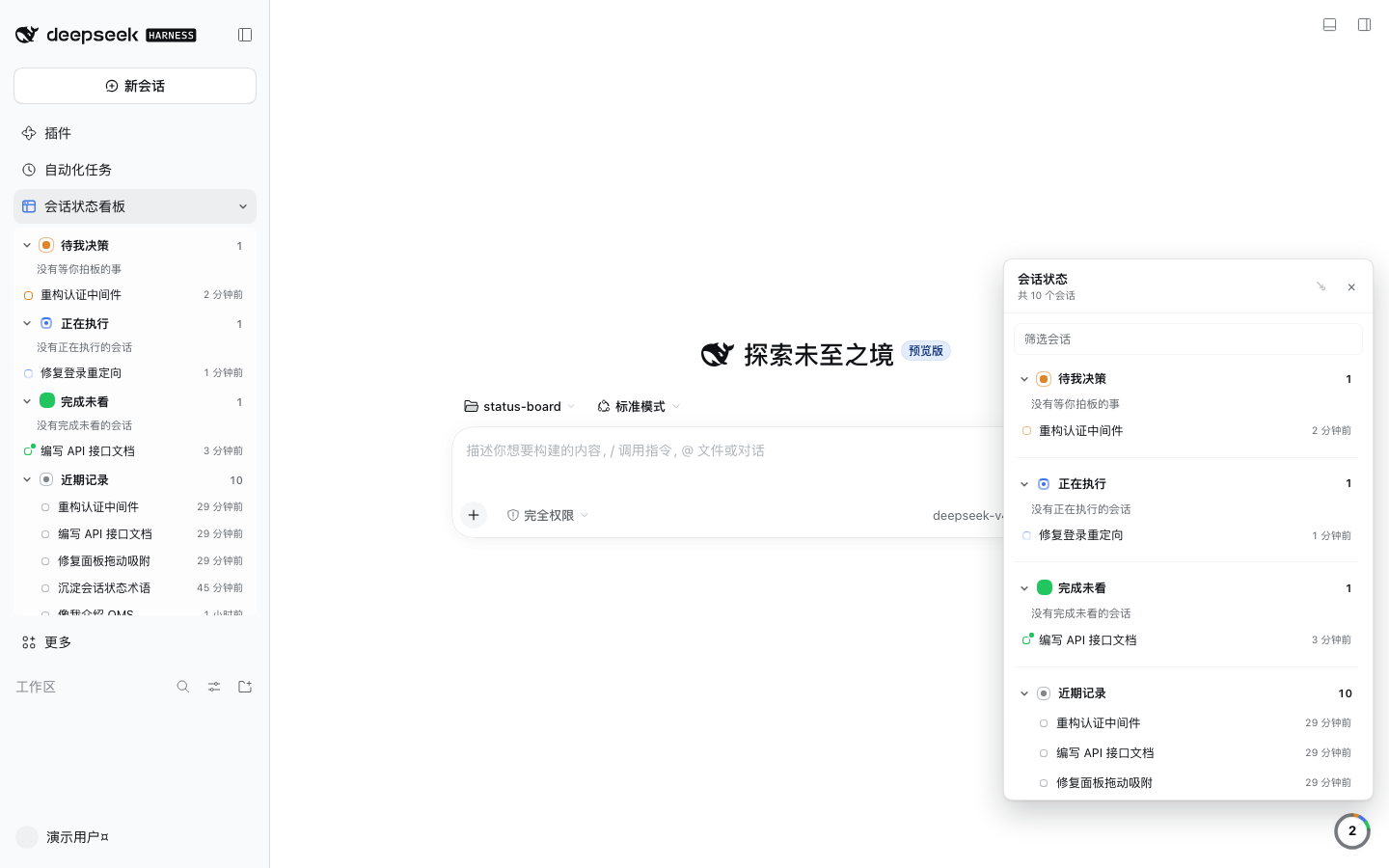The height and width of the screenshot is (868, 1389).
Task: Open 修复登录重定向 session in the sidebar
Action: [135, 372]
